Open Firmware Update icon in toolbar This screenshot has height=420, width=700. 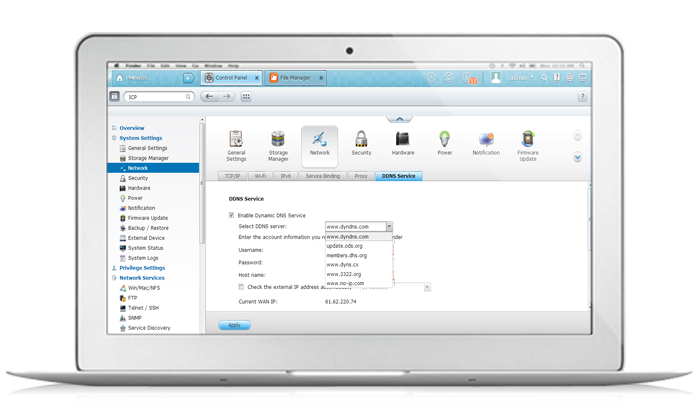click(x=527, y=145)
